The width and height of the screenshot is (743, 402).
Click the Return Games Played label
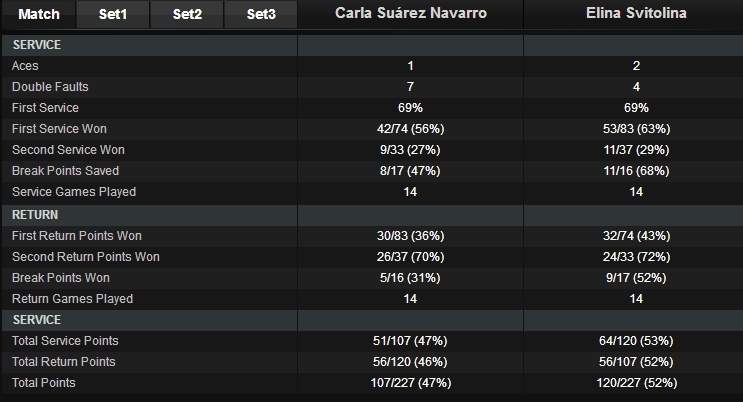click(x=72, y=299)
